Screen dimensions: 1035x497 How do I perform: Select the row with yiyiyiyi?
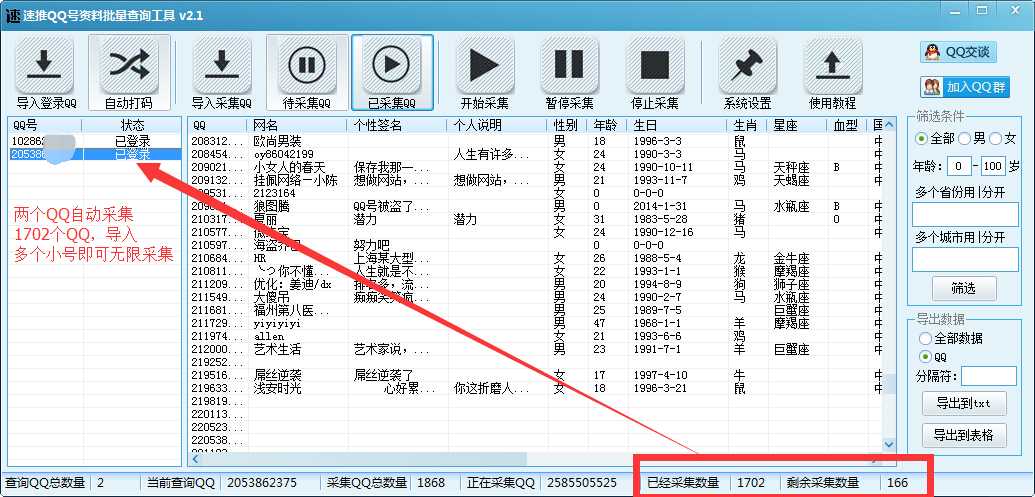[535, 323]
